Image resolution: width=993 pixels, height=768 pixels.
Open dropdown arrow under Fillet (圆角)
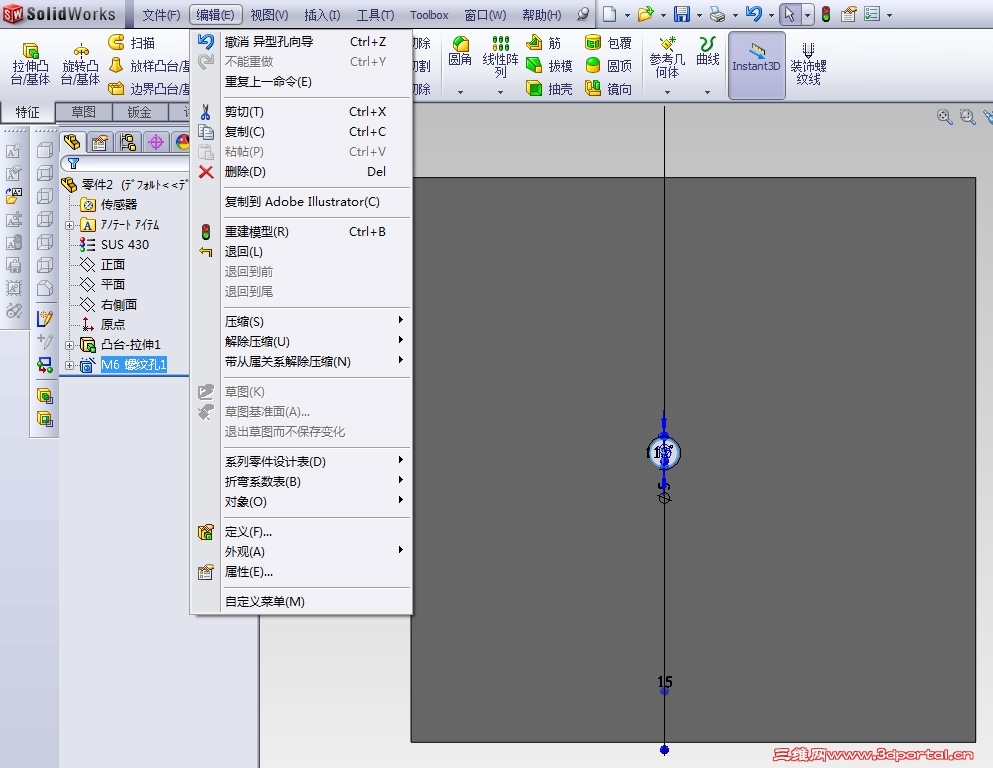pos(460,92)
